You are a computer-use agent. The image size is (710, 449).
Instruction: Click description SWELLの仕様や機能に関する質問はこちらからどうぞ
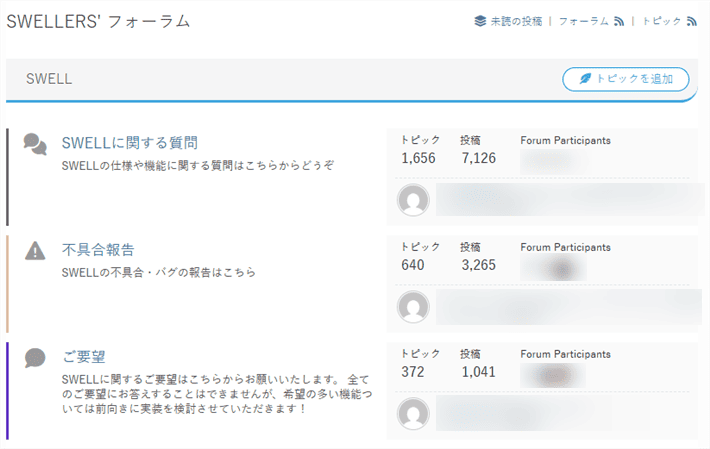tap(197, 166)
